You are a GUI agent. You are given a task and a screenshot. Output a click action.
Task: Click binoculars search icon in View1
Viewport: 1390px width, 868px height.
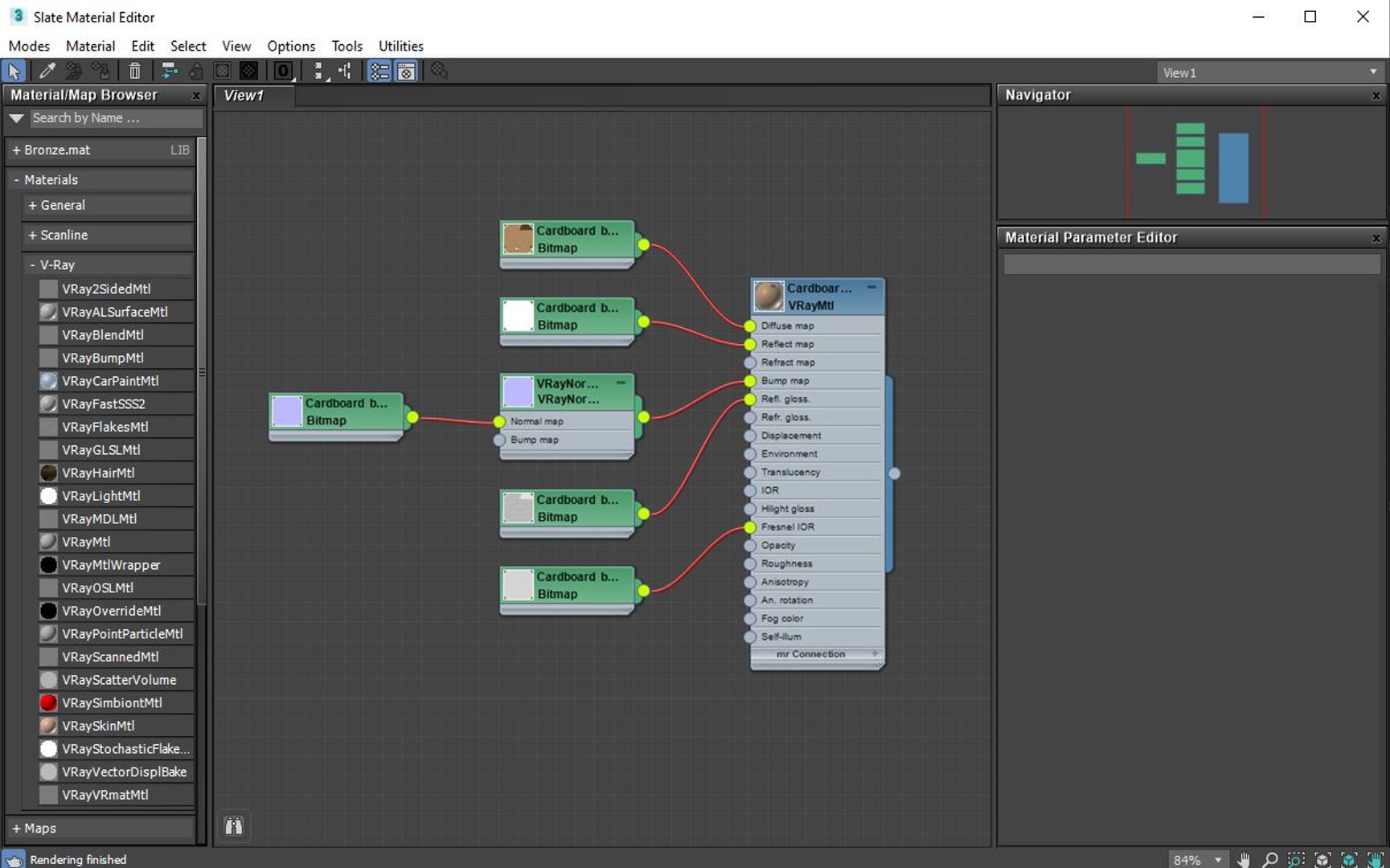click(234, 826)
